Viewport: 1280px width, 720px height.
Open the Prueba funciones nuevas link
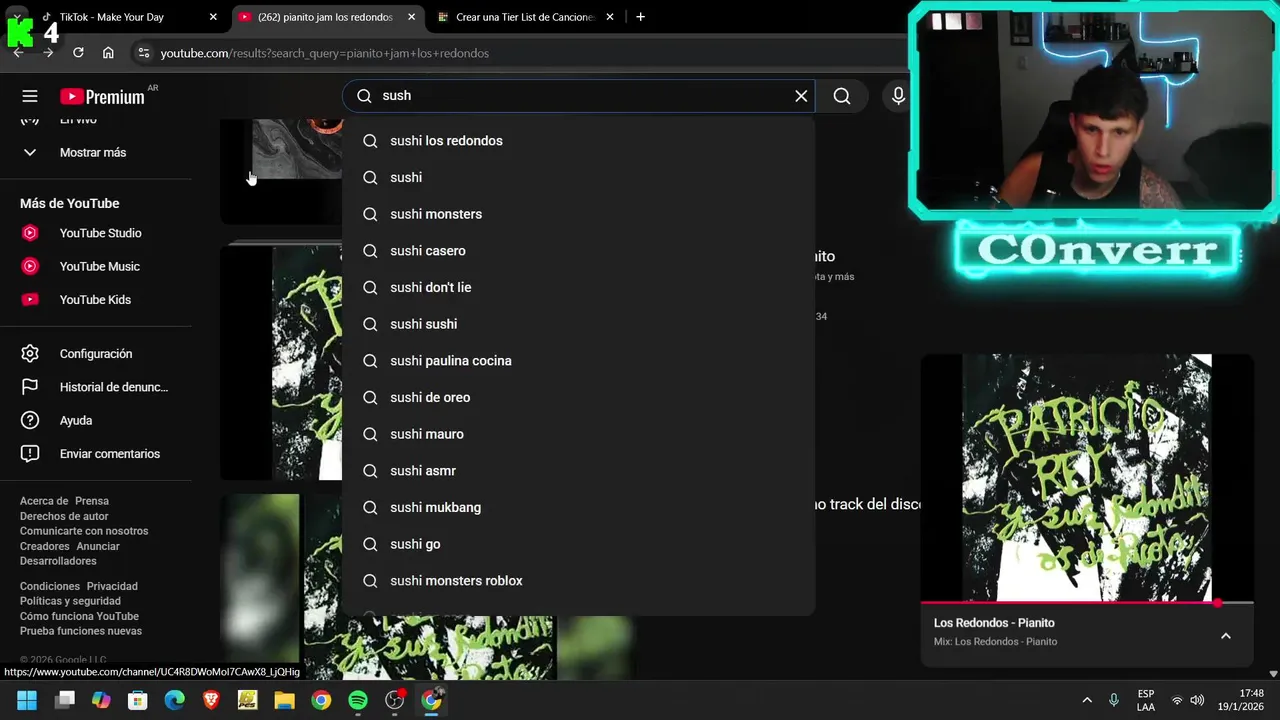[81, 631]
